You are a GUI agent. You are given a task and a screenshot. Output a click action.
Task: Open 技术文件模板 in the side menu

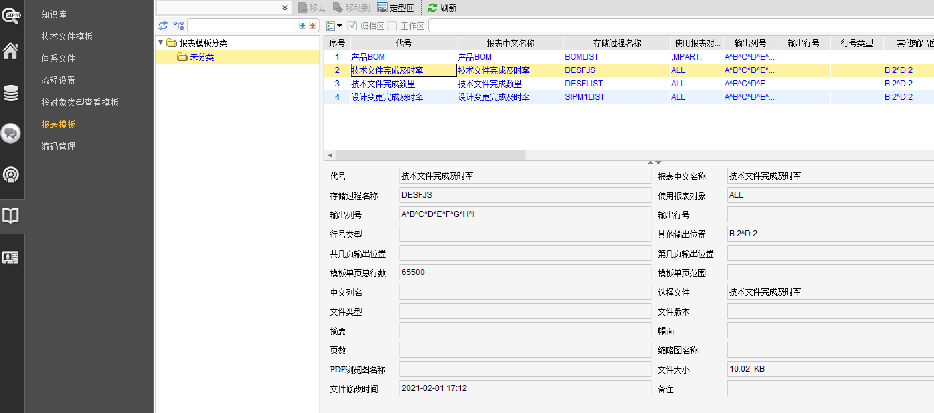pos(67,36)
